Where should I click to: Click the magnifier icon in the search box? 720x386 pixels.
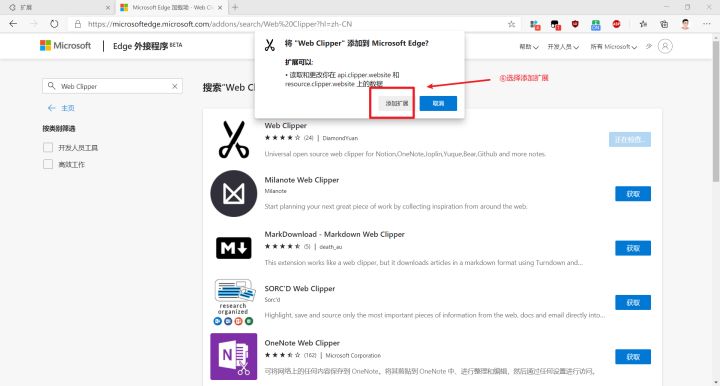point(51,86)
